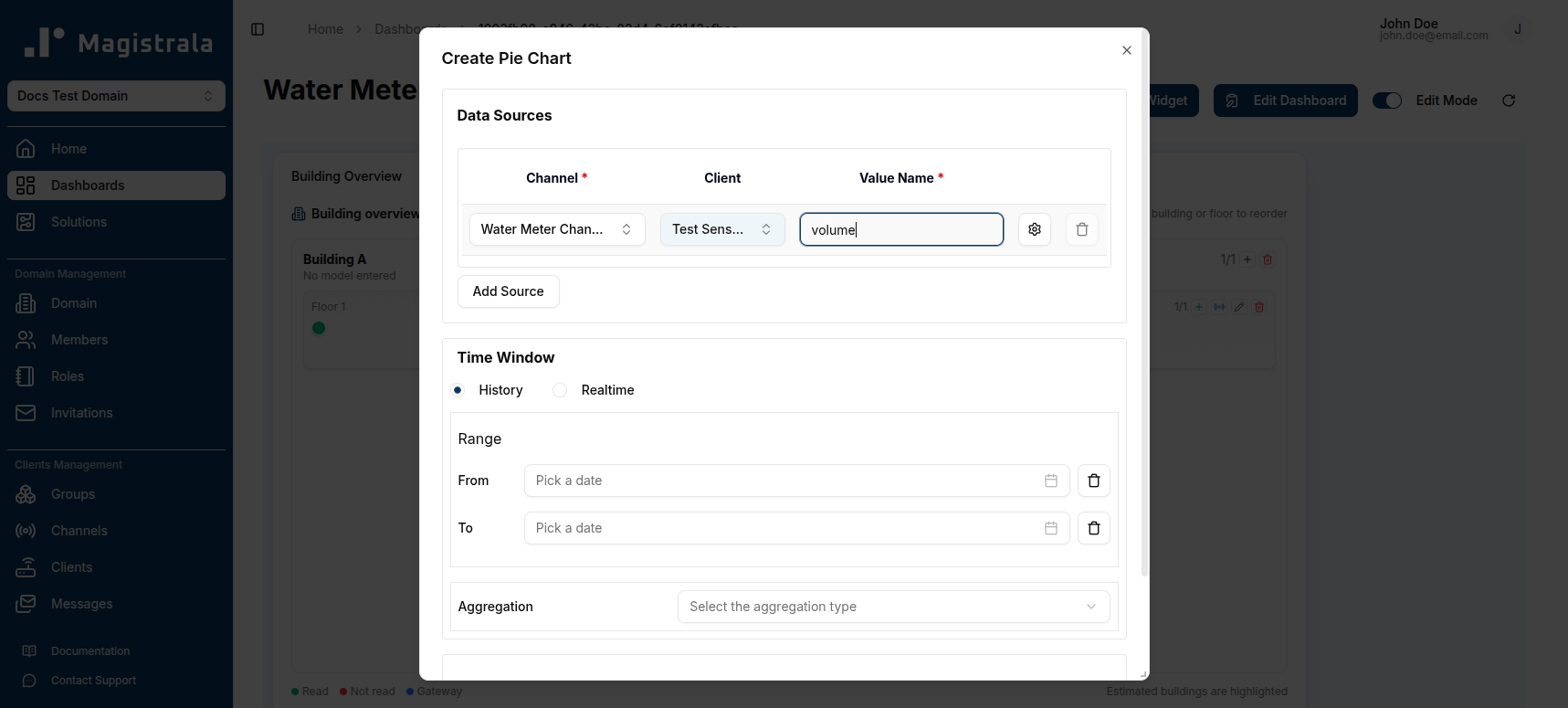Click the Messages mail icon
Image resolution: width=1568 pixels, height=708 pixels.
click(x=26, y=604)
